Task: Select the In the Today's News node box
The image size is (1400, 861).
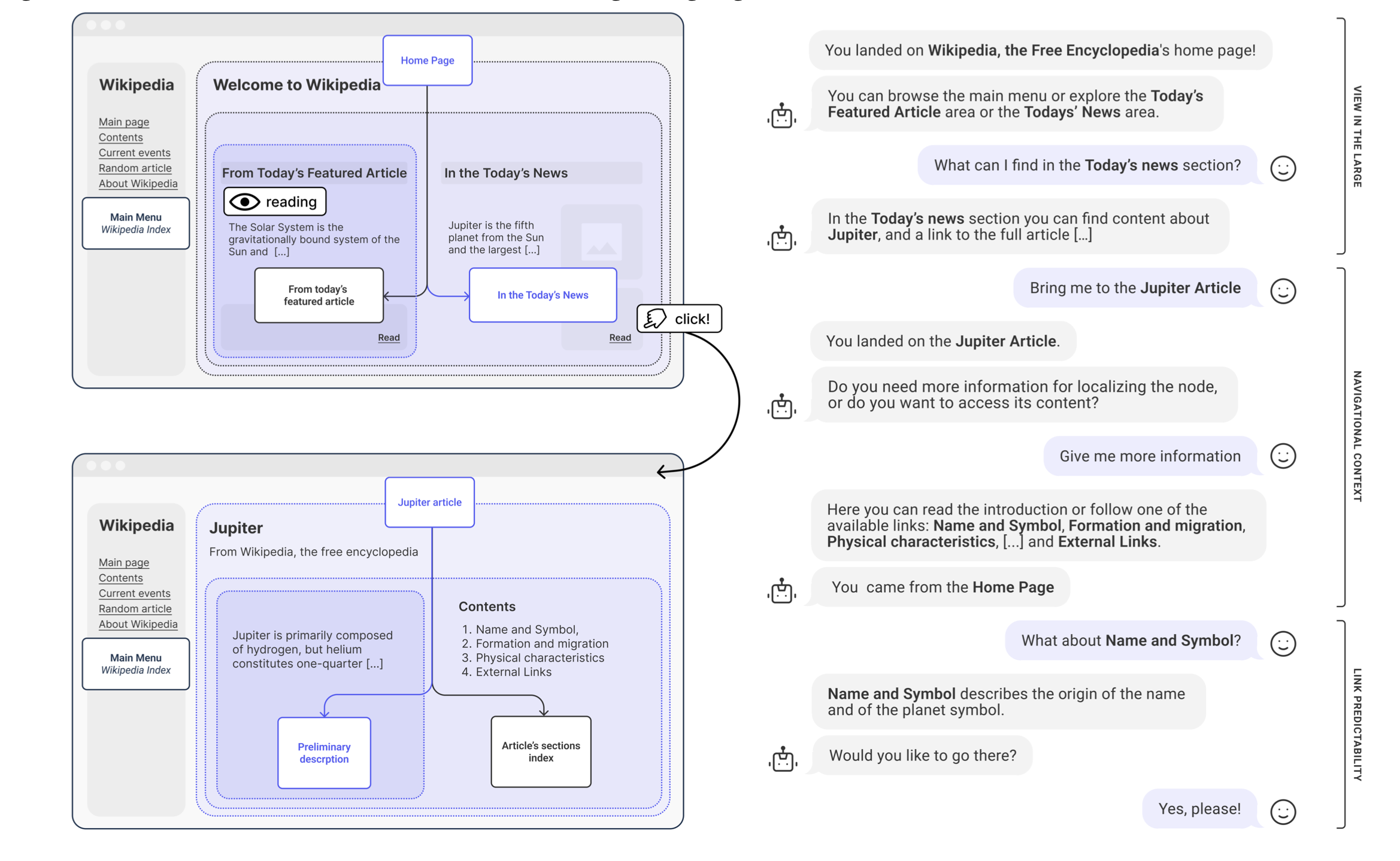Action: tap(543, 295)
